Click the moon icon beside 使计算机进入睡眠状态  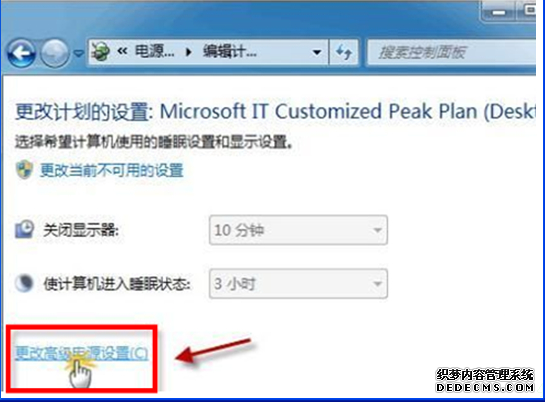click(x=24, y=283)
